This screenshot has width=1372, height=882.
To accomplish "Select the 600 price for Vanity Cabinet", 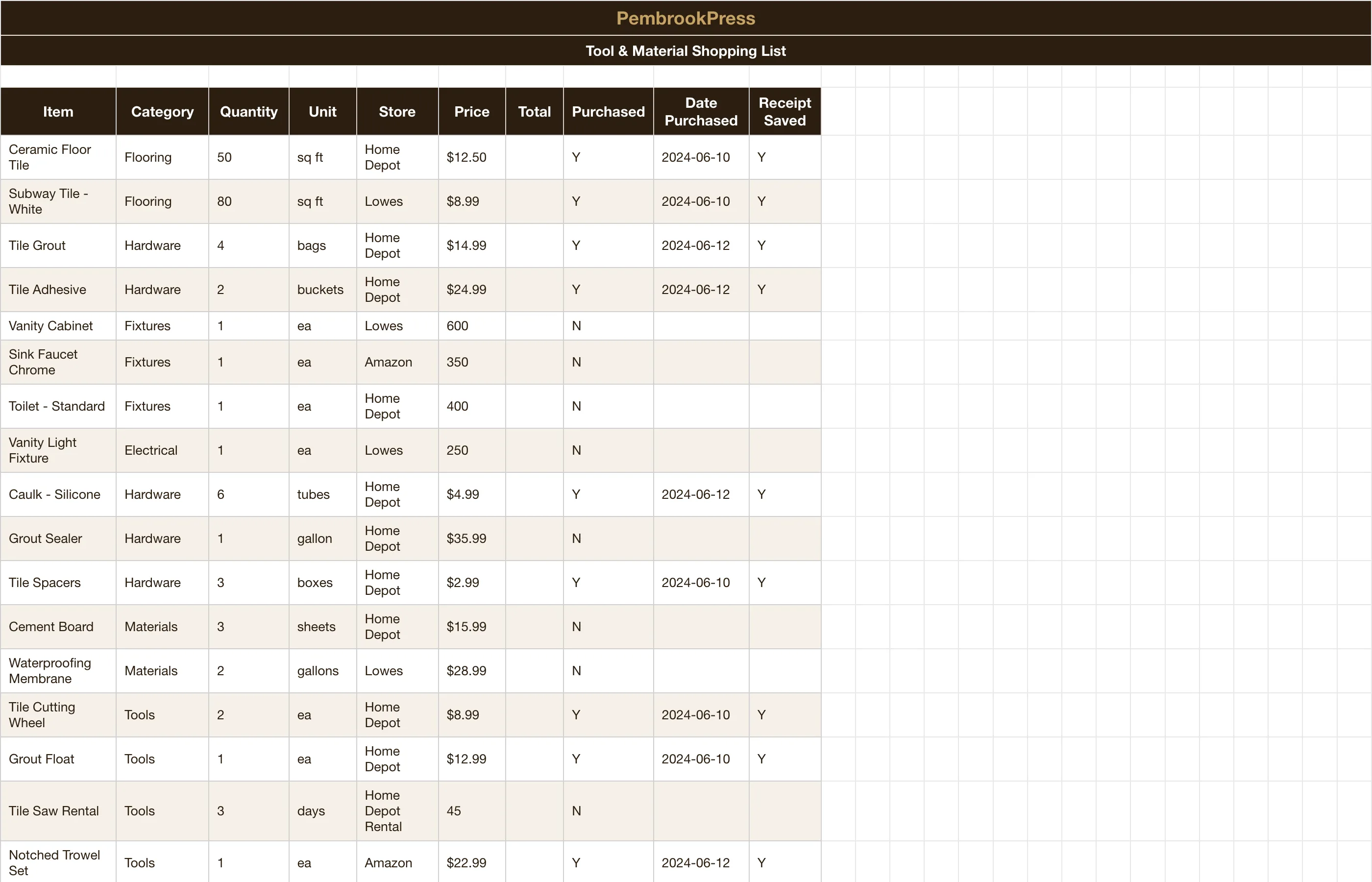I will pyautogui.click(x=472, y=326).
